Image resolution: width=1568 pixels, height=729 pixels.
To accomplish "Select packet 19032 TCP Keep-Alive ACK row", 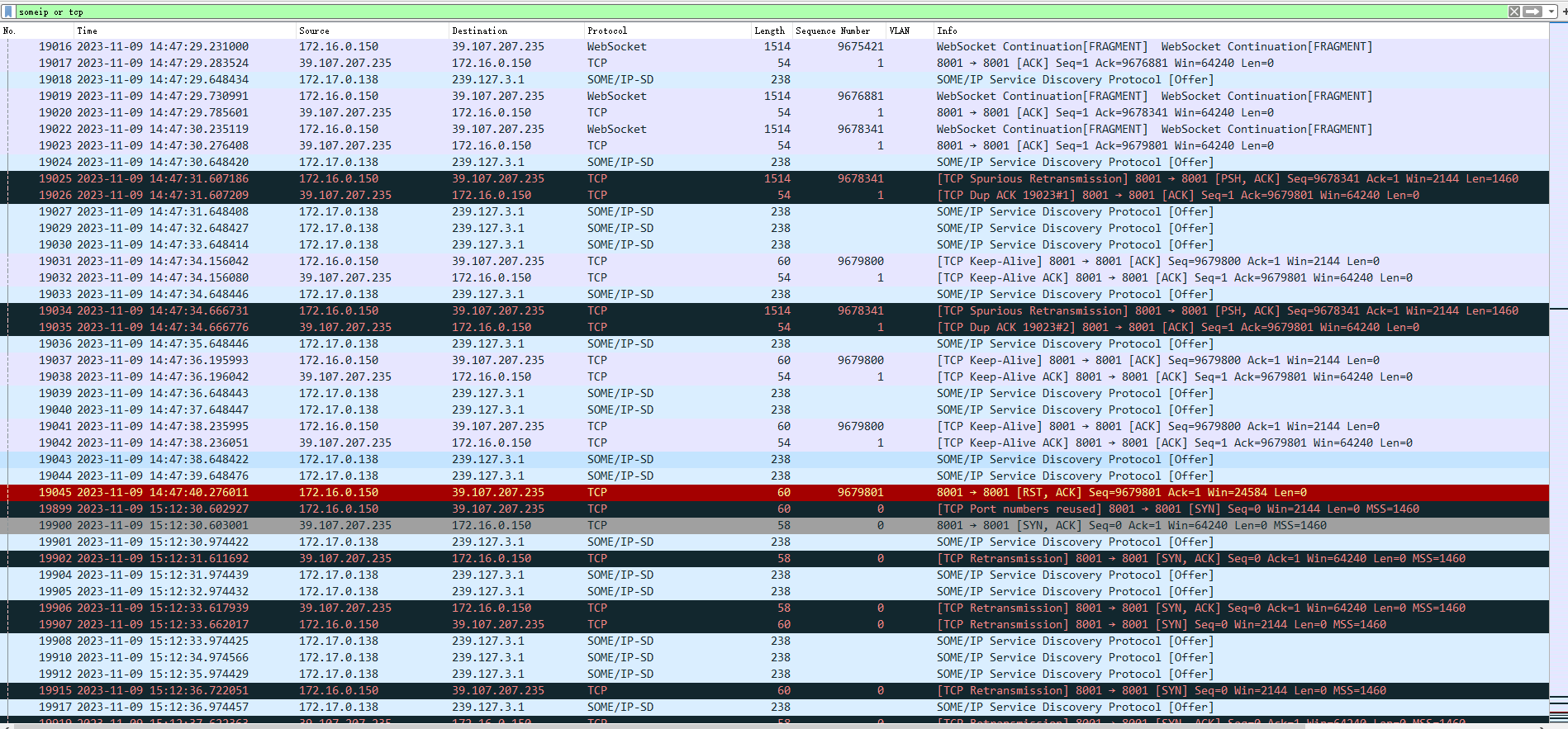I will coord(775,278).
